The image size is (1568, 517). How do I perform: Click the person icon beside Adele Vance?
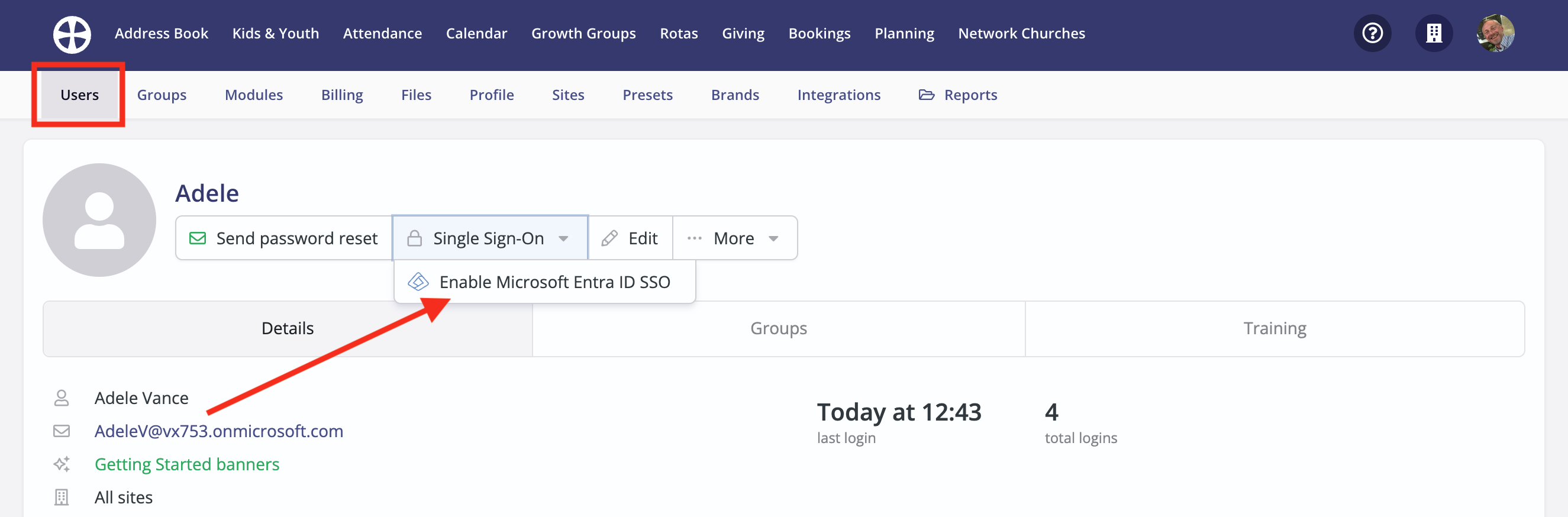coord(62,398)
